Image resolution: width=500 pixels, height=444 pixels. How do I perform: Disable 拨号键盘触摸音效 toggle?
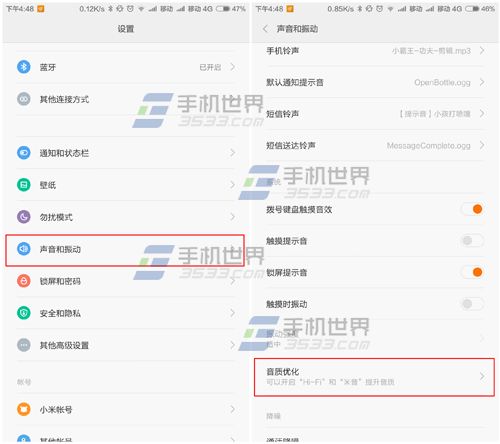click(x=472, y=209)
